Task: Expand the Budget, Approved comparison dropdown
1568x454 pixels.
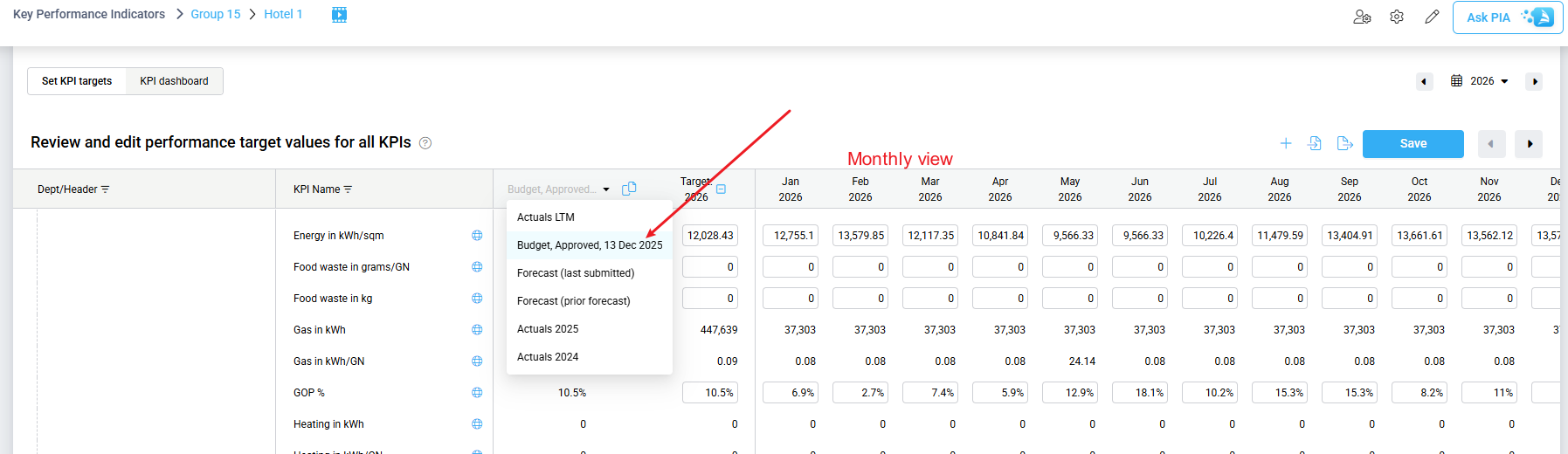Action: 558,189
